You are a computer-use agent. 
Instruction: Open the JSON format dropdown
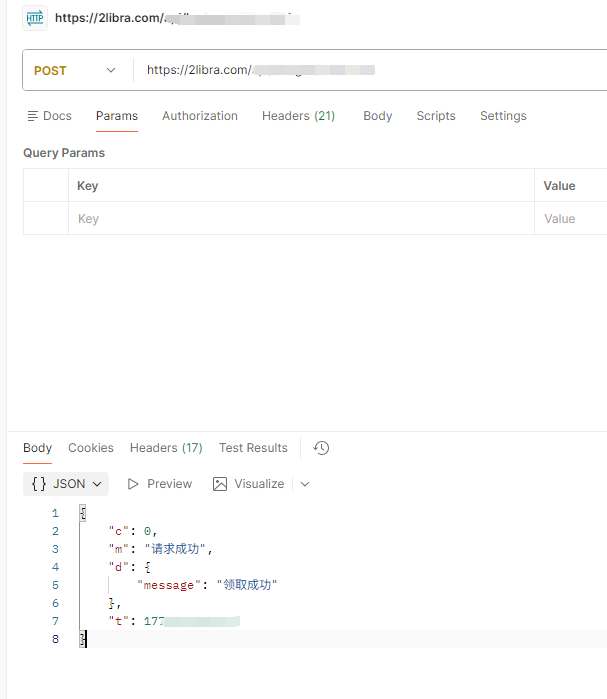coord(66,484)
